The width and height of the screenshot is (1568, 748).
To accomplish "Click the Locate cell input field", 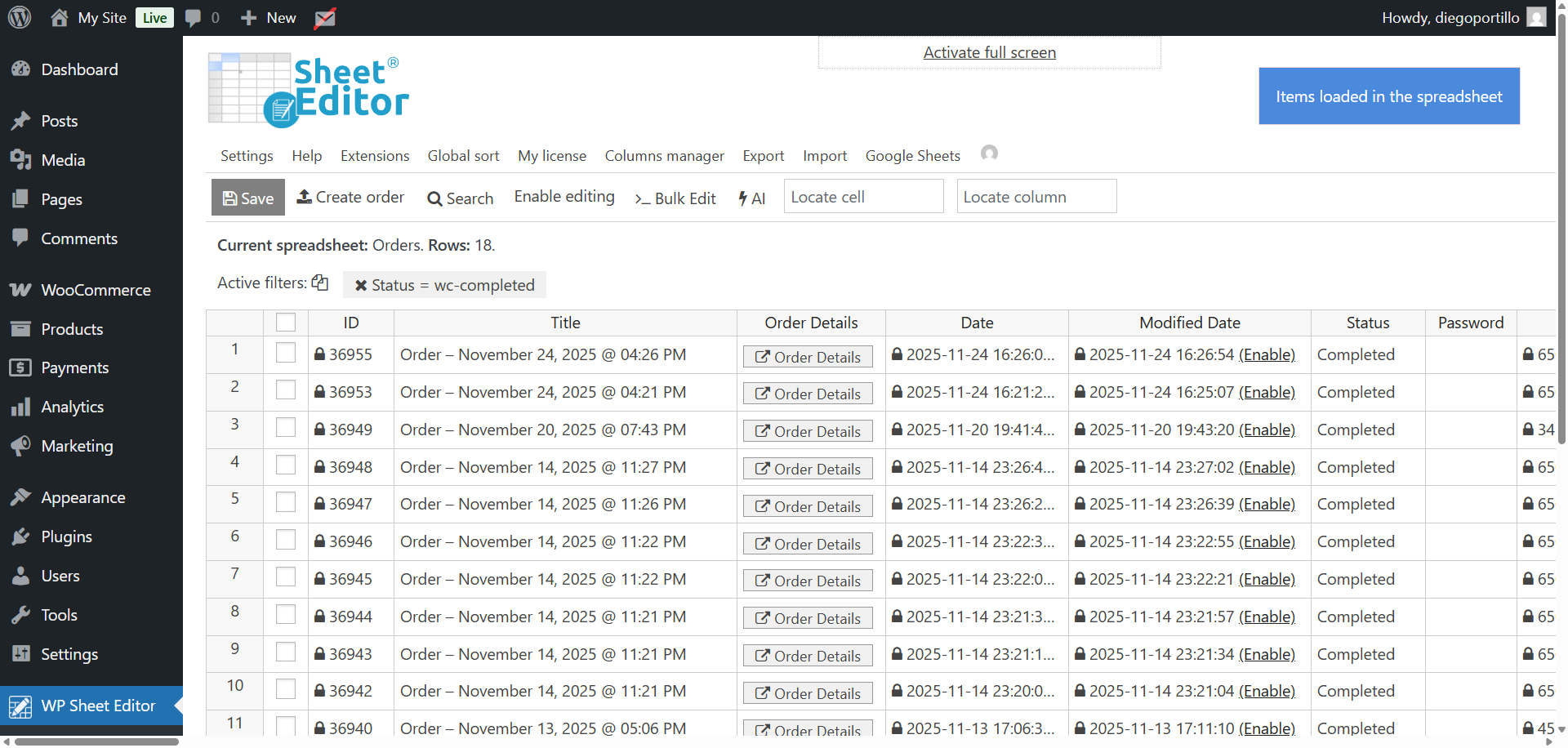I will 863,197.
